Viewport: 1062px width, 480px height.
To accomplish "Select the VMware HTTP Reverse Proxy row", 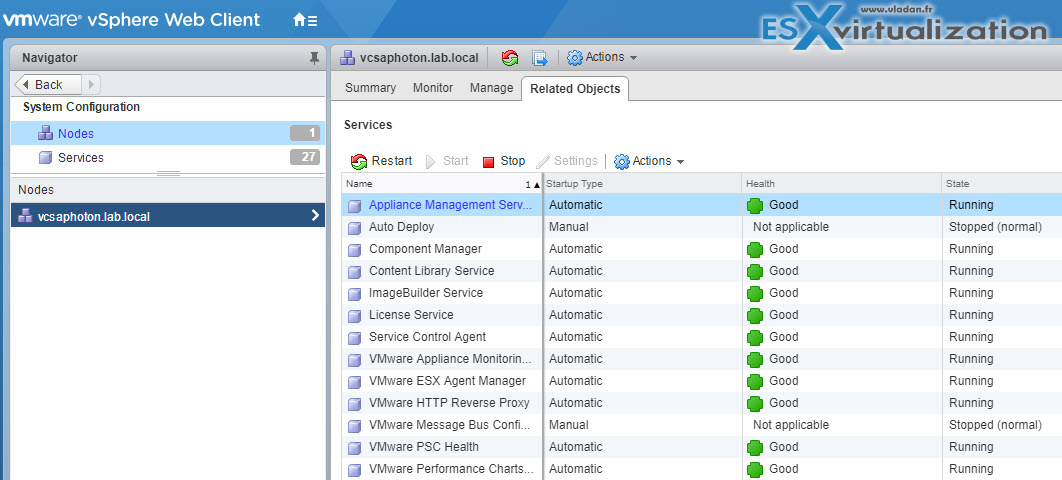I will [702, 403].
